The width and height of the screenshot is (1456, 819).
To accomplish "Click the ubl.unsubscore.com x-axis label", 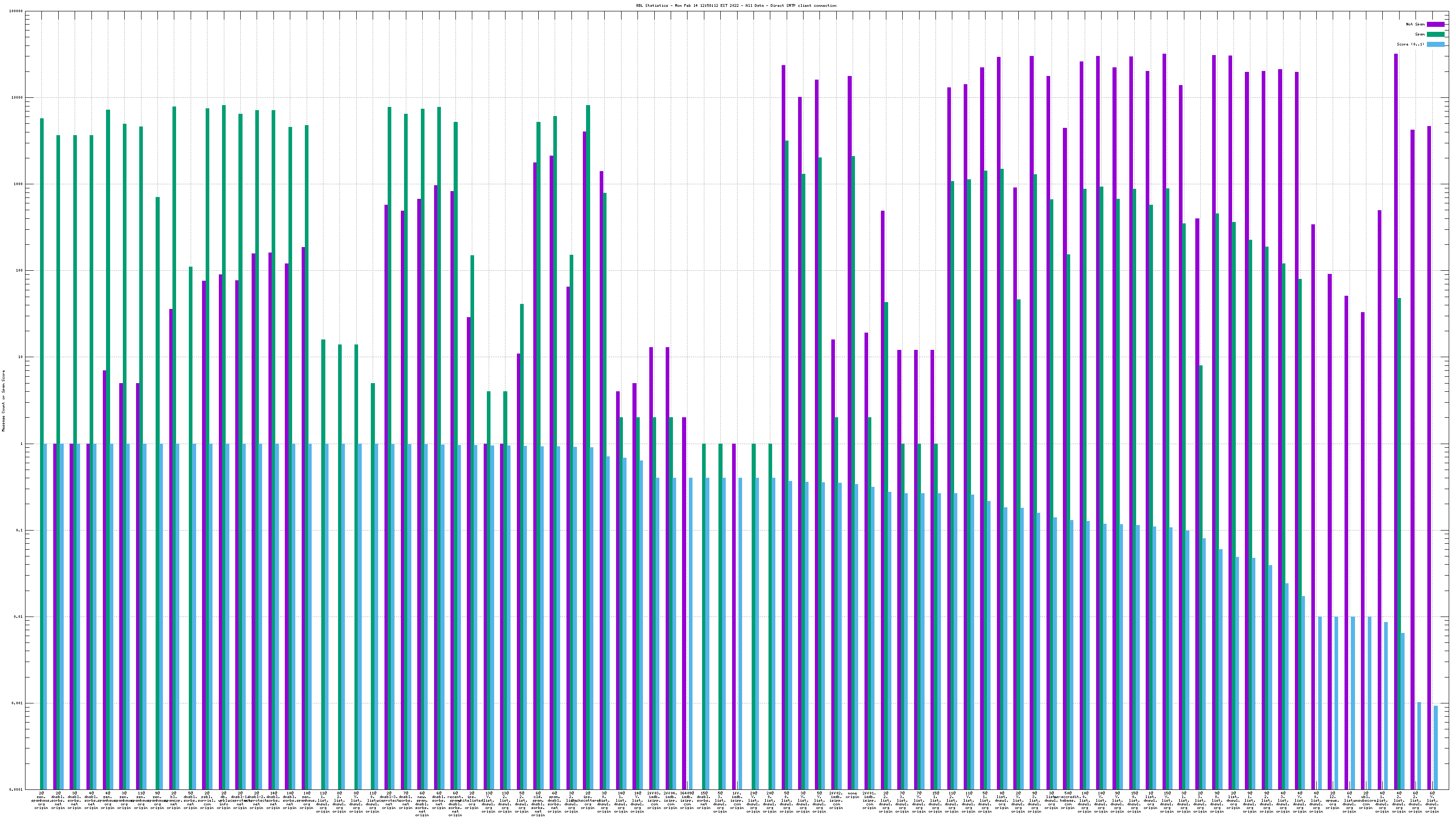I will pos(1365,800).
